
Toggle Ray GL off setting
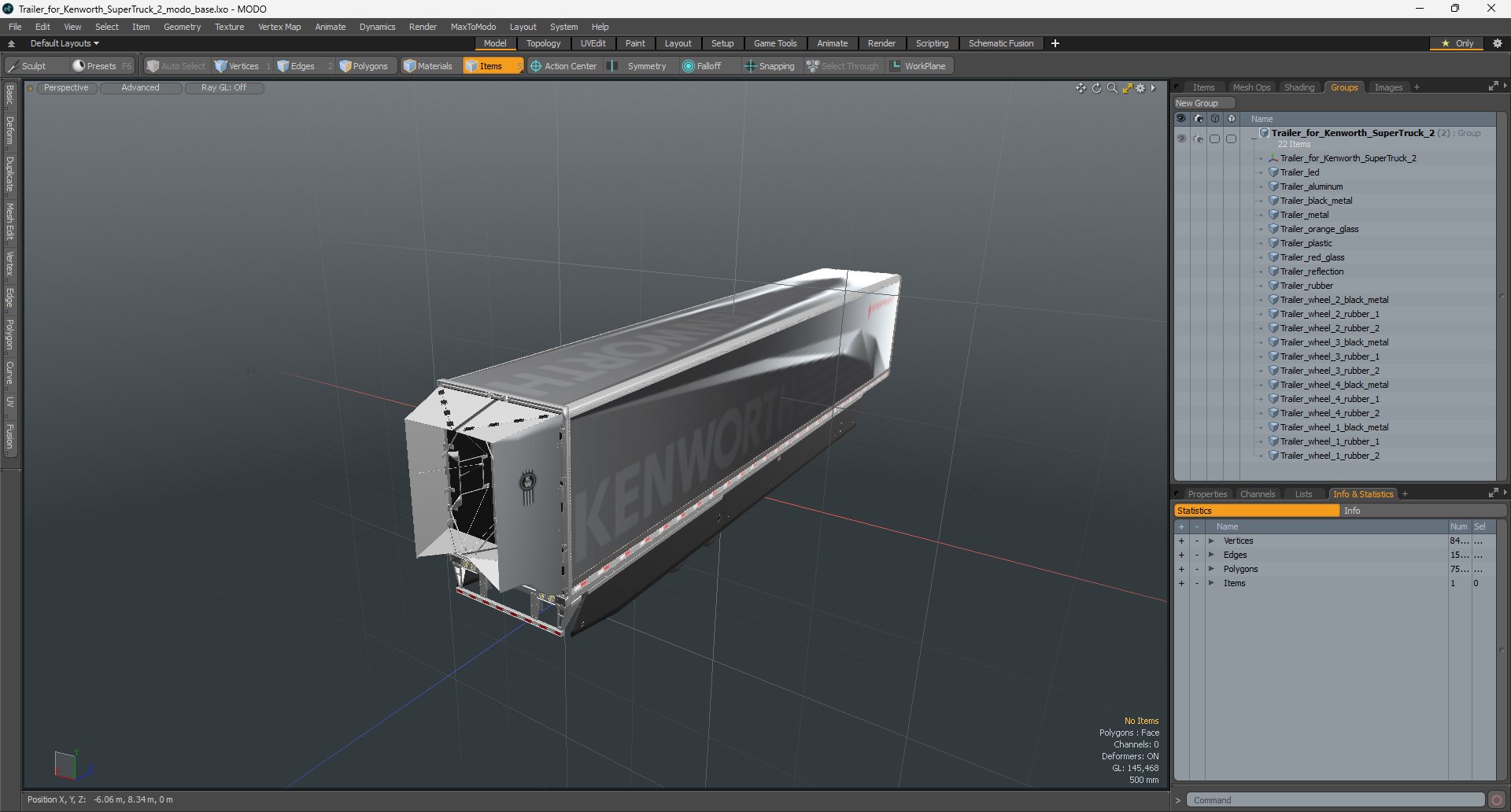click(x=224, y=88)
